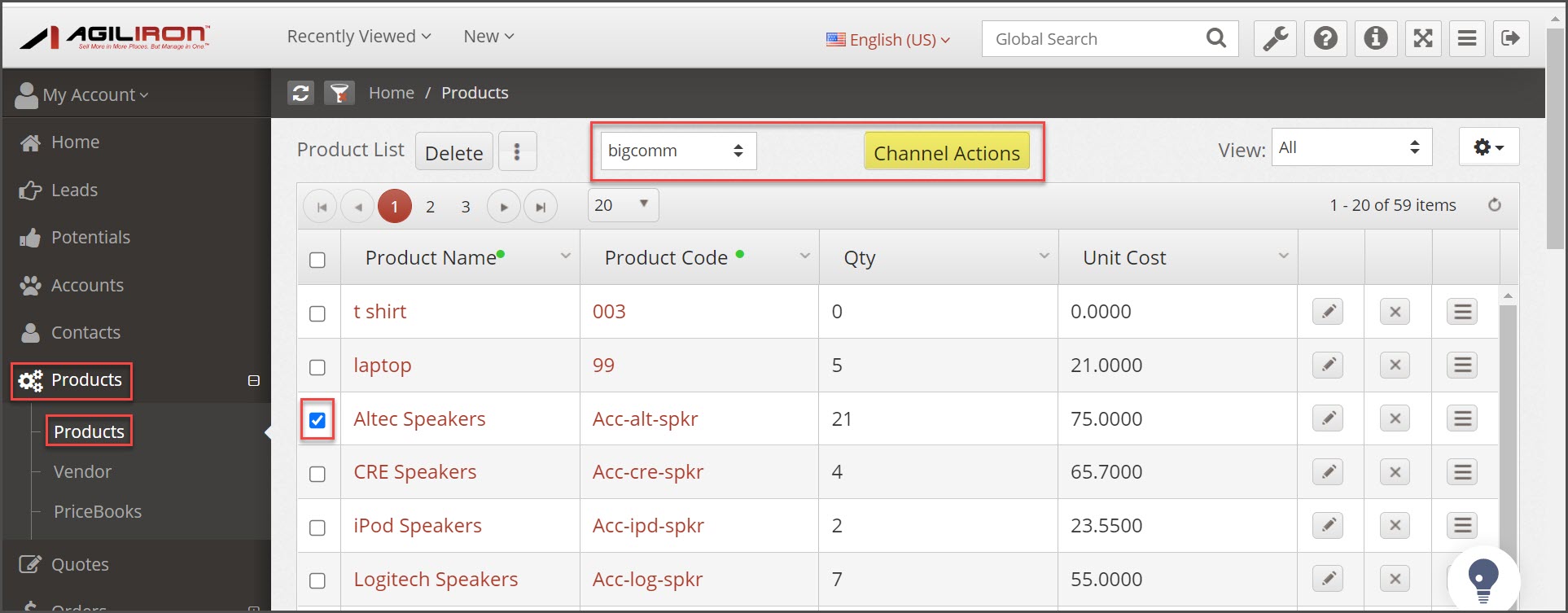1568x613 pixels.
Task: Collapse the Products sidebar section
Action: pyautogui.click(x=254, y=380)
